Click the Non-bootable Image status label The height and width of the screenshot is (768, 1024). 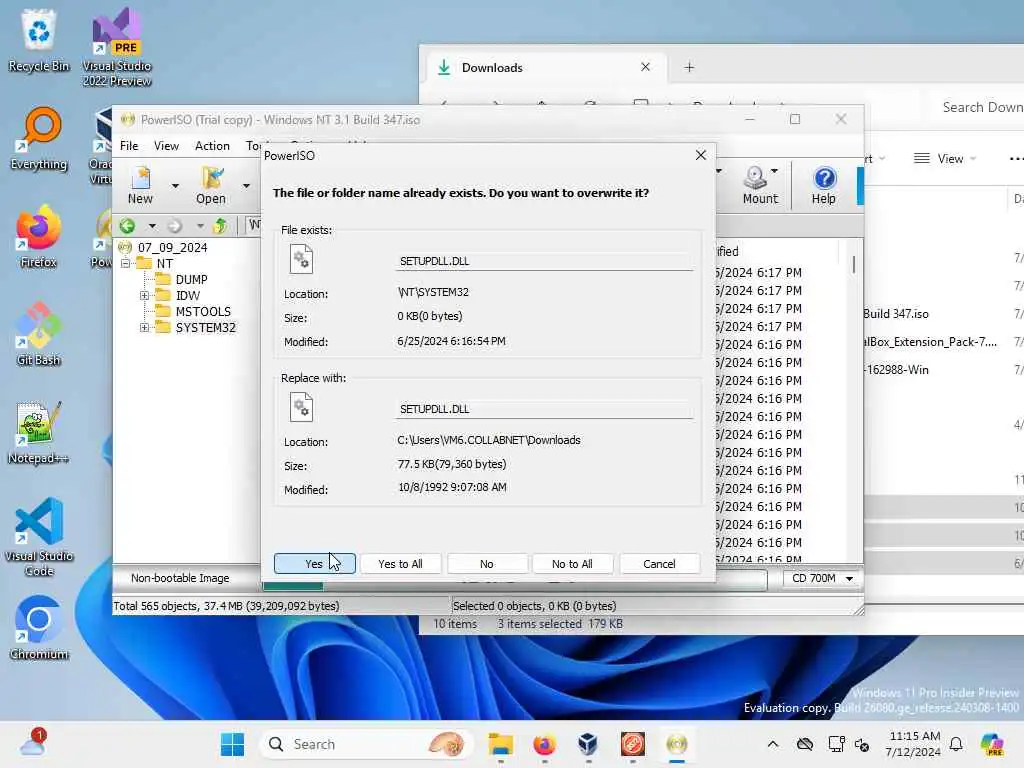pos(180,579)
